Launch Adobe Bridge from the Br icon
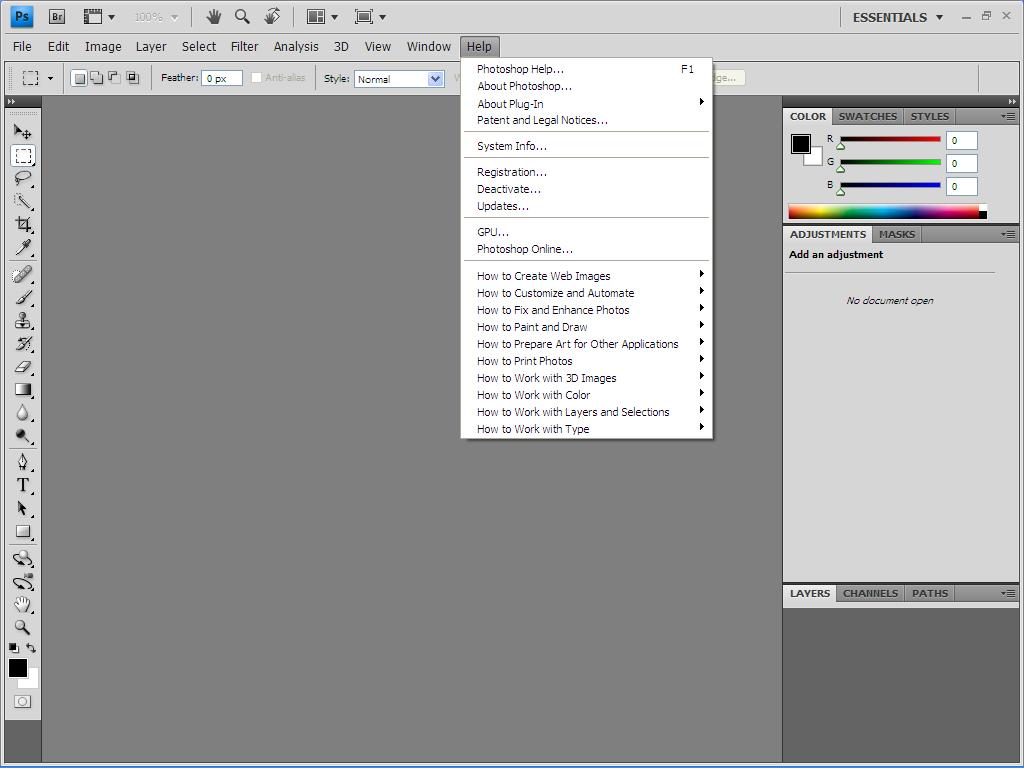 click(57, 17)
